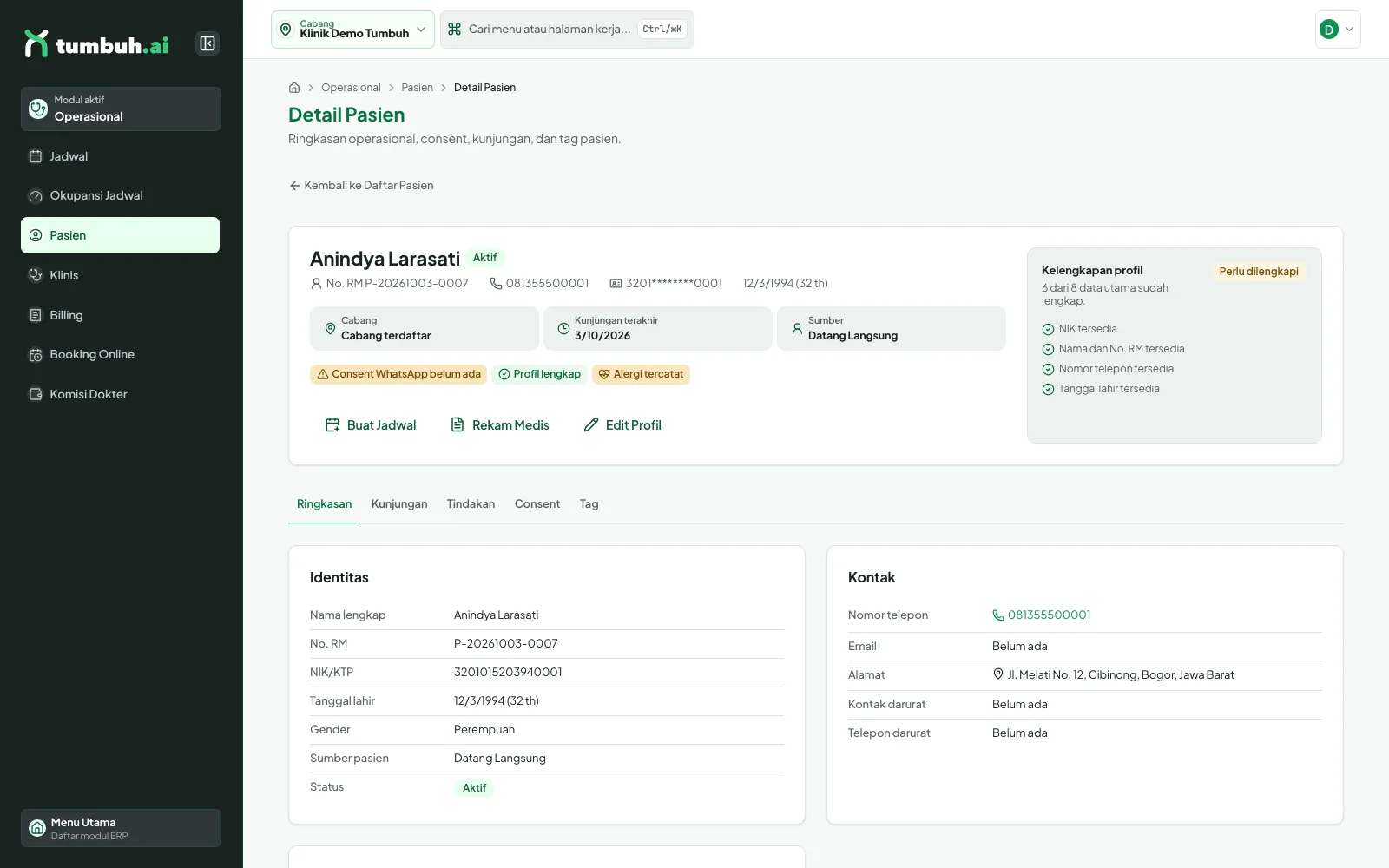Open Billing from the sidebar

click(121, 315)
